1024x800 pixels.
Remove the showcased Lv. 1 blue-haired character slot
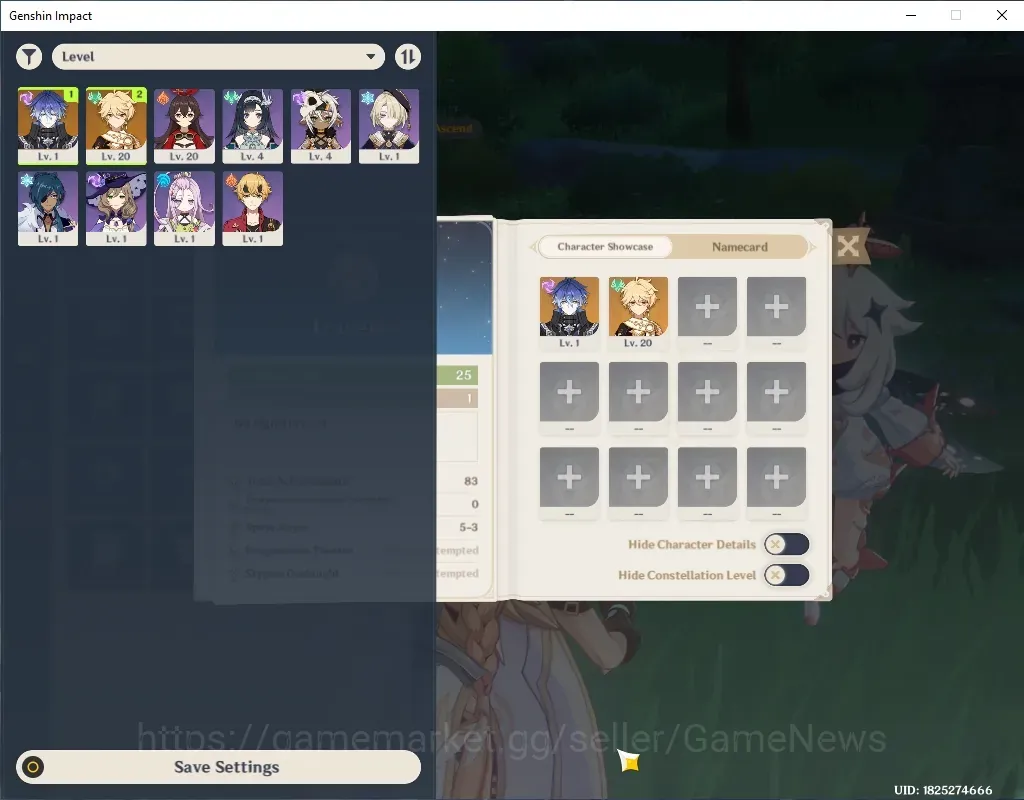(569, 312)
